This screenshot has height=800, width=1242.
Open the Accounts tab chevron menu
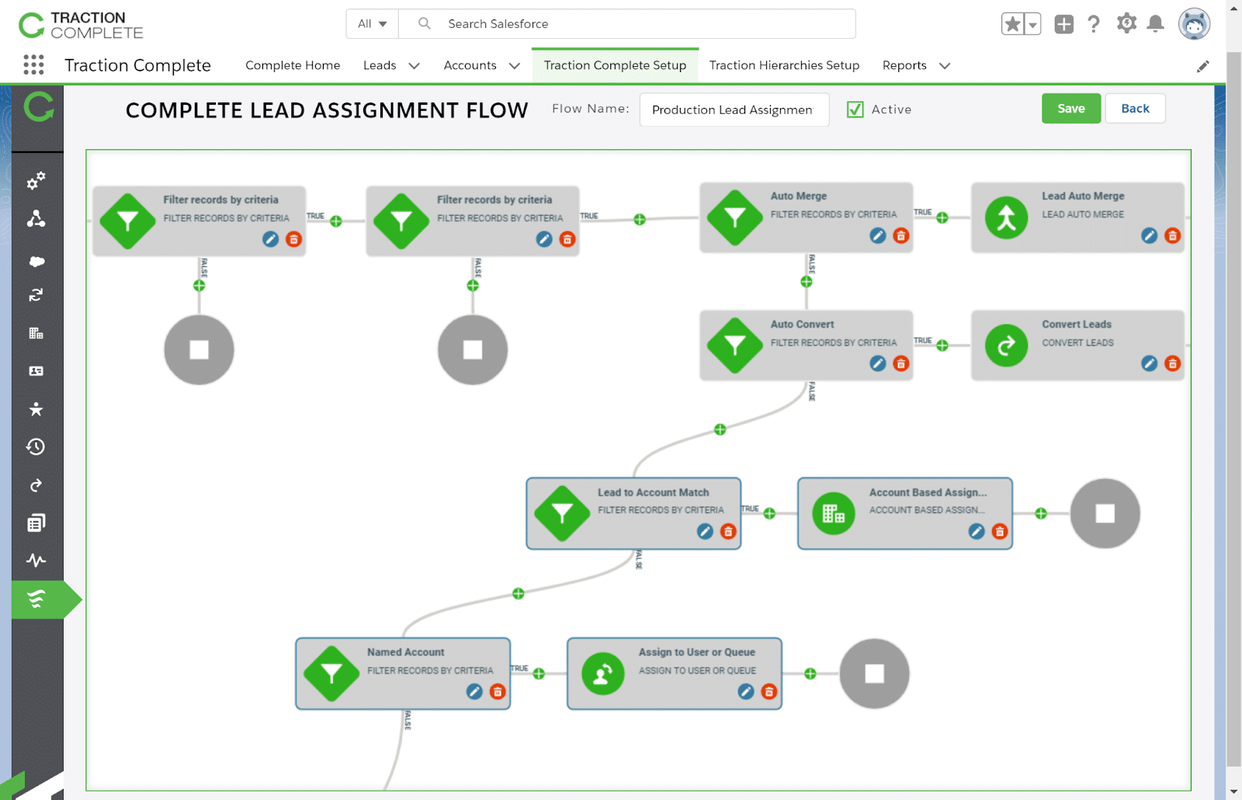[x=514, y=65]
